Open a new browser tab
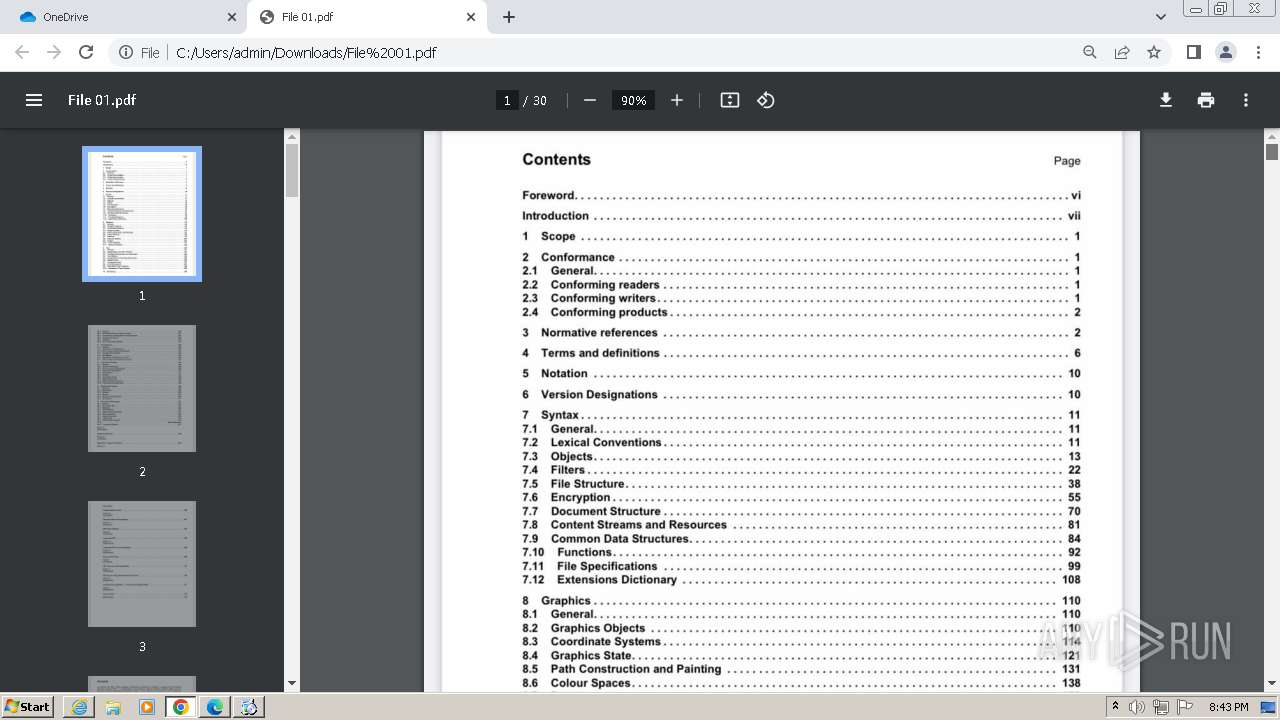Screen dimensions: 1280x720 pos(509,17)
